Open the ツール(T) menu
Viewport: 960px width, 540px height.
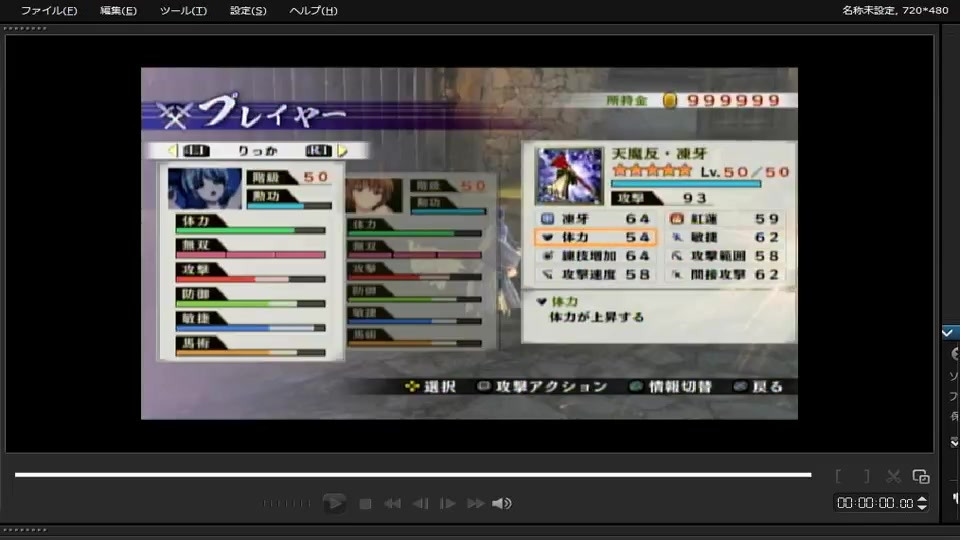click(x=183, y=10)
